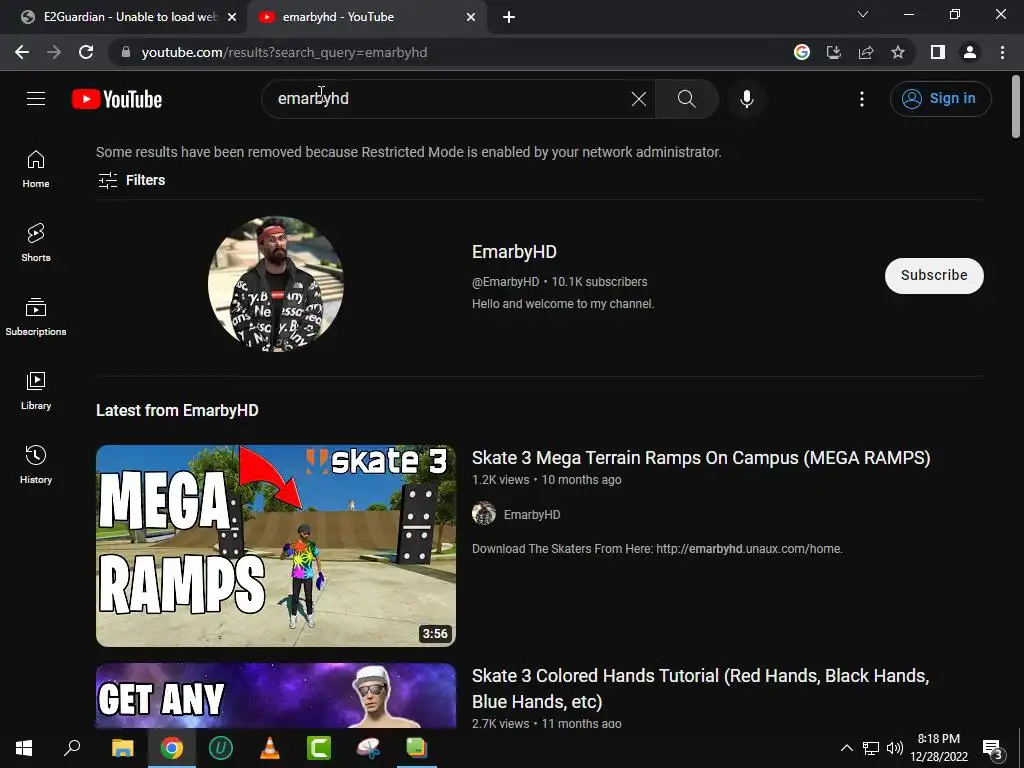Click the description mentioning emarbyhd.unaux.com

pyautogui.click(x=657, y=549)
